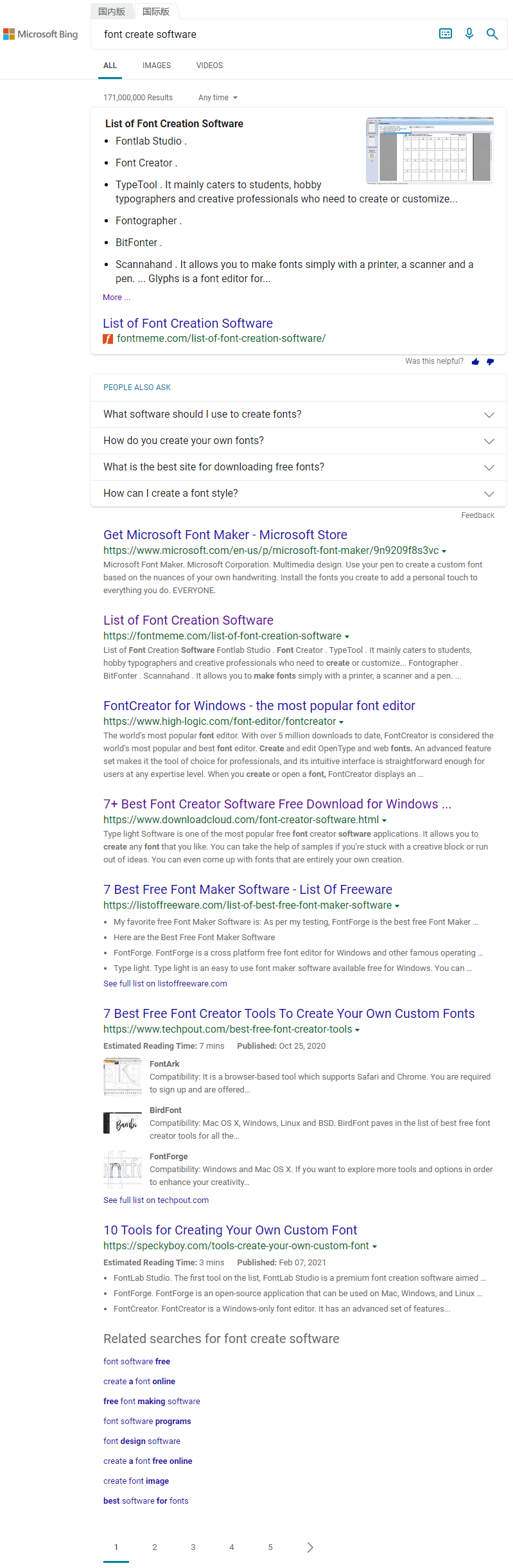The height and width of the screenshot is (1568, 513).
Task: Click 'See full list on listoffreeware.com'
Action: point(165,984)
